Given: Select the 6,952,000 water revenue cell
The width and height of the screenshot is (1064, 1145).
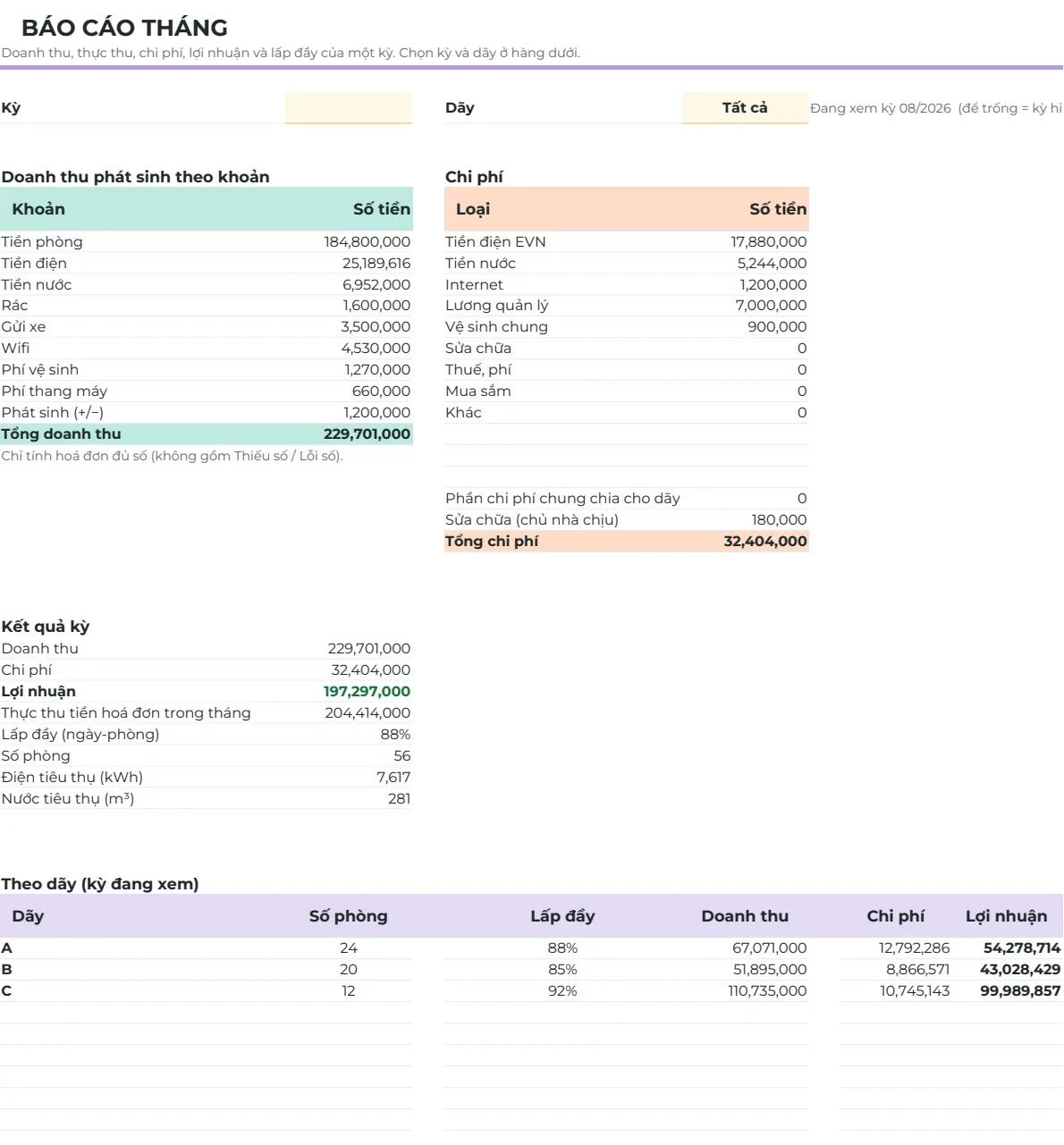Looking at the screenshot, I should pyautogui.click(x=376, y=284).
